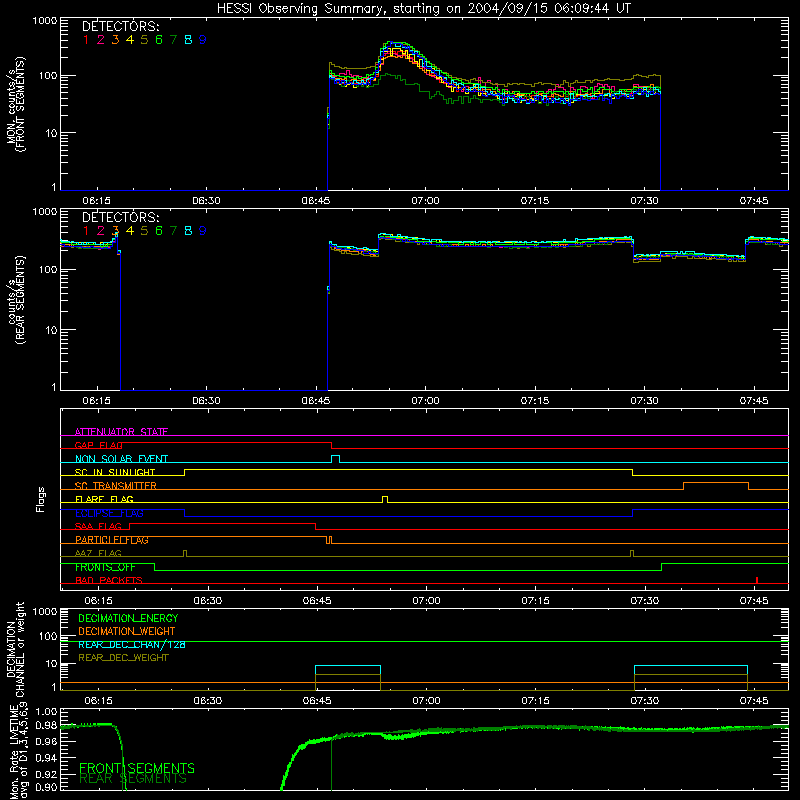800x800 pixels.
Task: Click the 07:00 tick label under the front segments plot
Action: 425,201
